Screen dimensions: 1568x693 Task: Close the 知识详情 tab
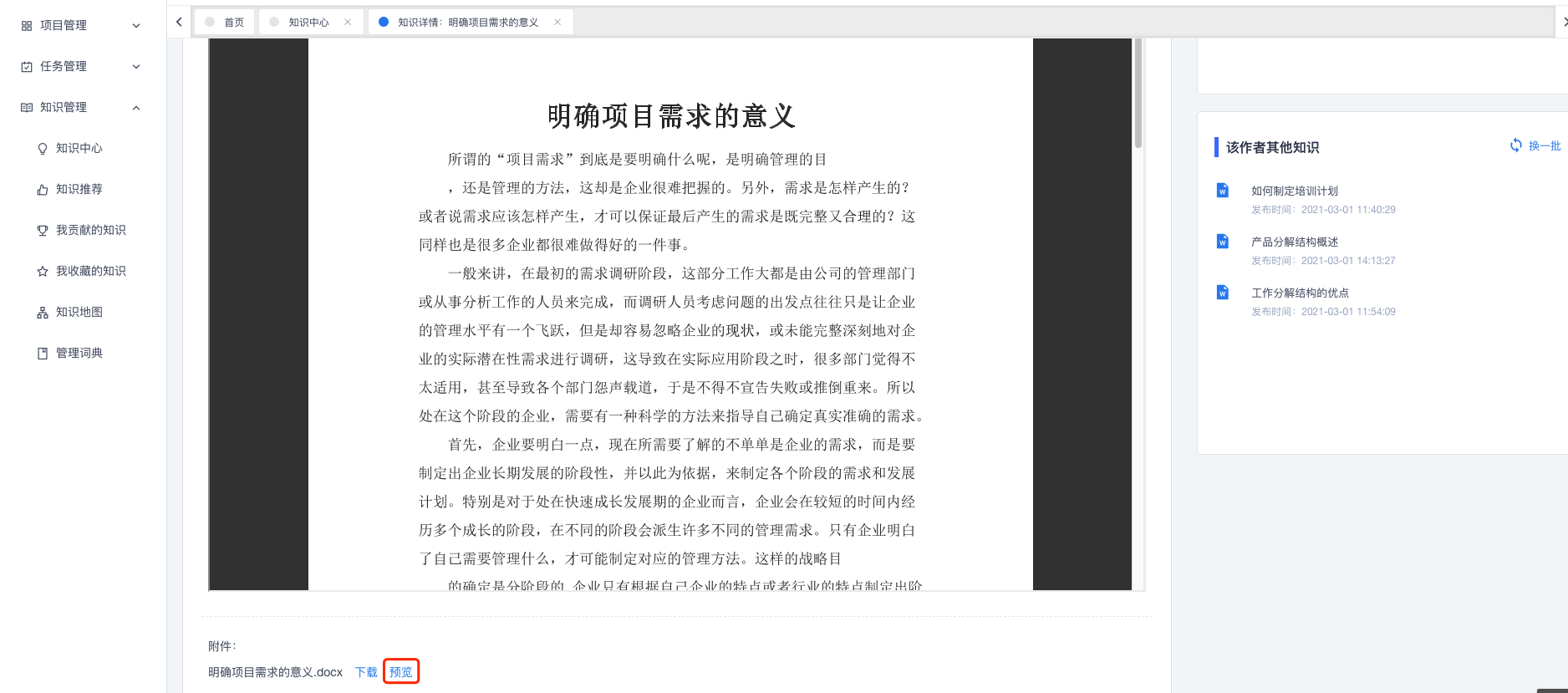557,23
